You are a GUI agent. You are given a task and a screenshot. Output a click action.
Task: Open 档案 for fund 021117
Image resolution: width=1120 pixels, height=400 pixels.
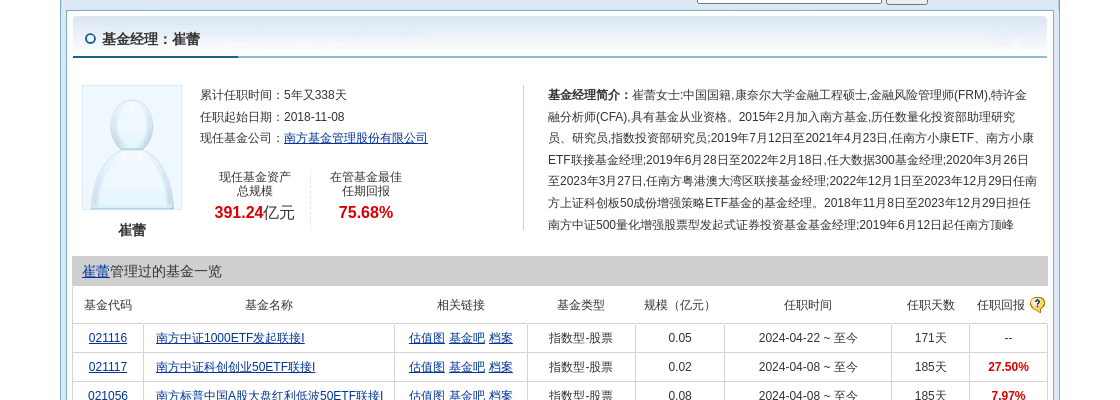click(501, 367)
